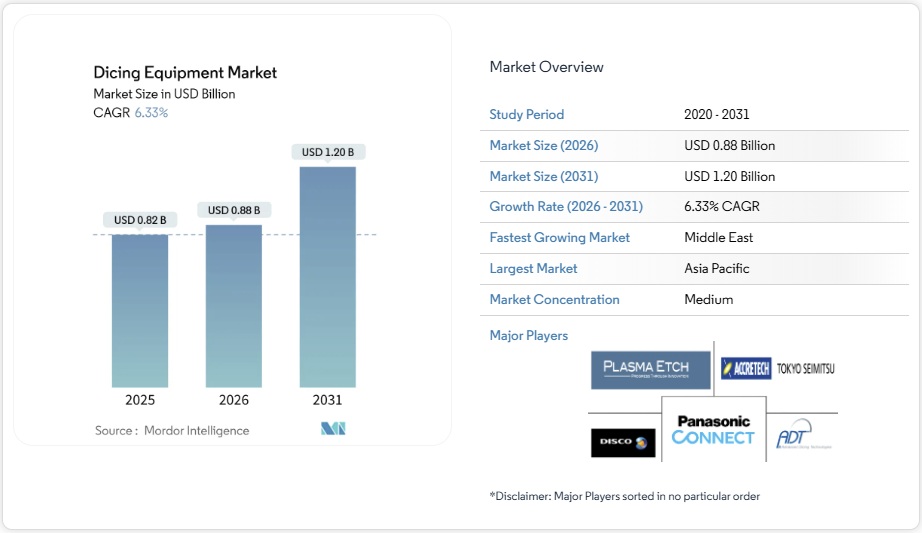Click the CAGR 6.33% value in chart header
922x533 pixels.
coord(151,113)
